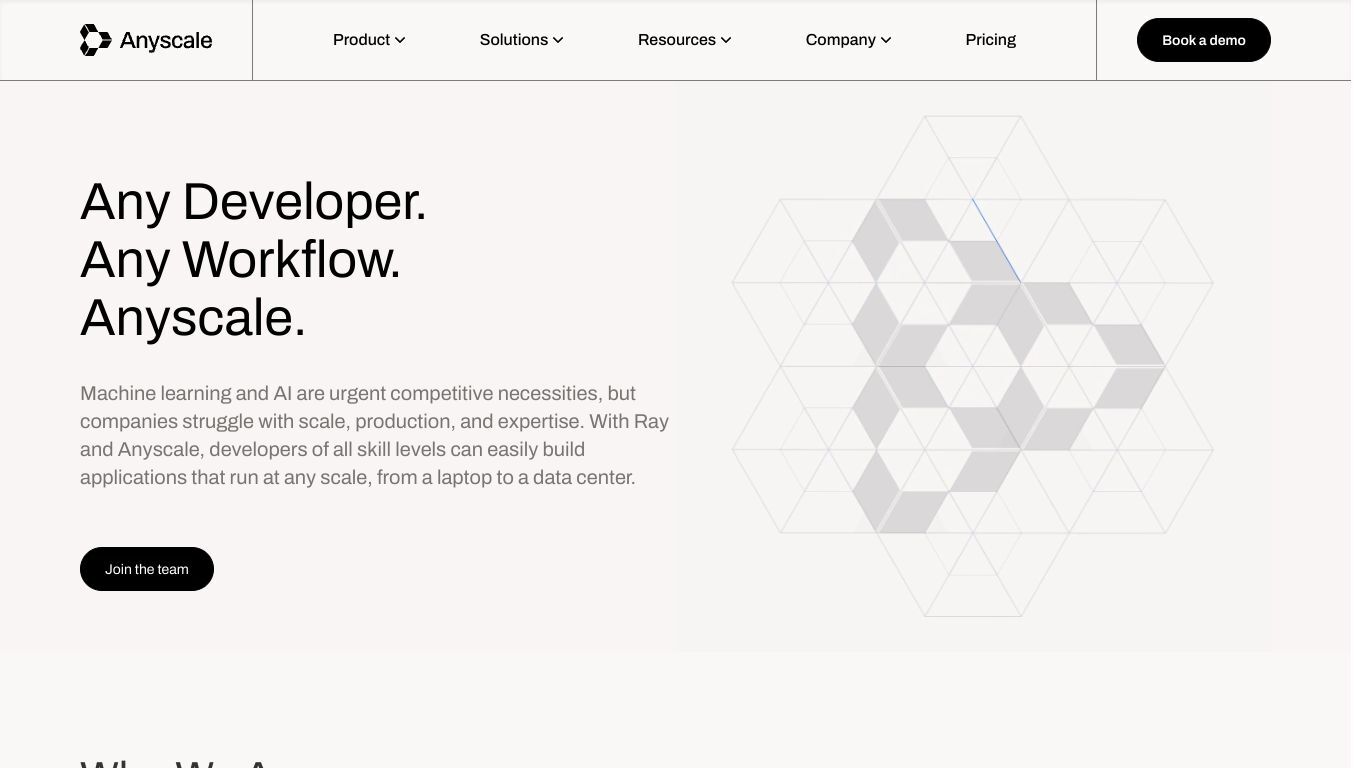The height and width of the screenshot is (768, 1366).
Task: Expand the Solutions chevron arrow
Action: [x=558, y=40]
